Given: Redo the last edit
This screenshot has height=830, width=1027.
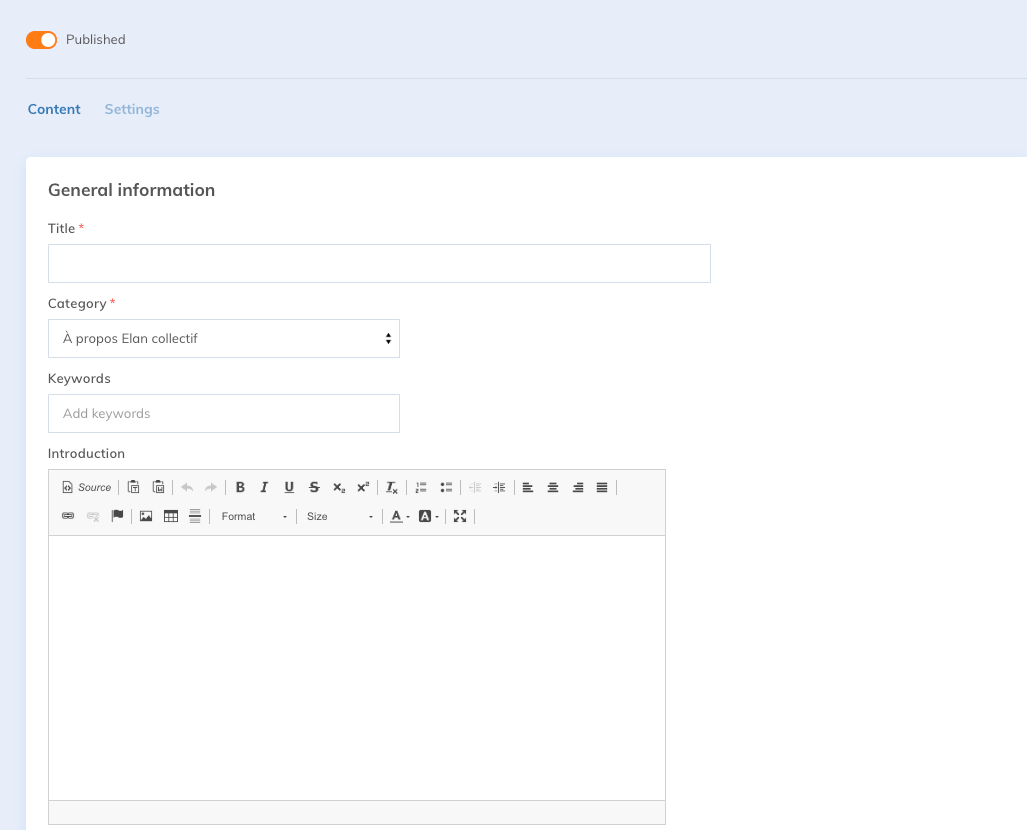Looking at the screenshot, I should [x=211, y=487].
